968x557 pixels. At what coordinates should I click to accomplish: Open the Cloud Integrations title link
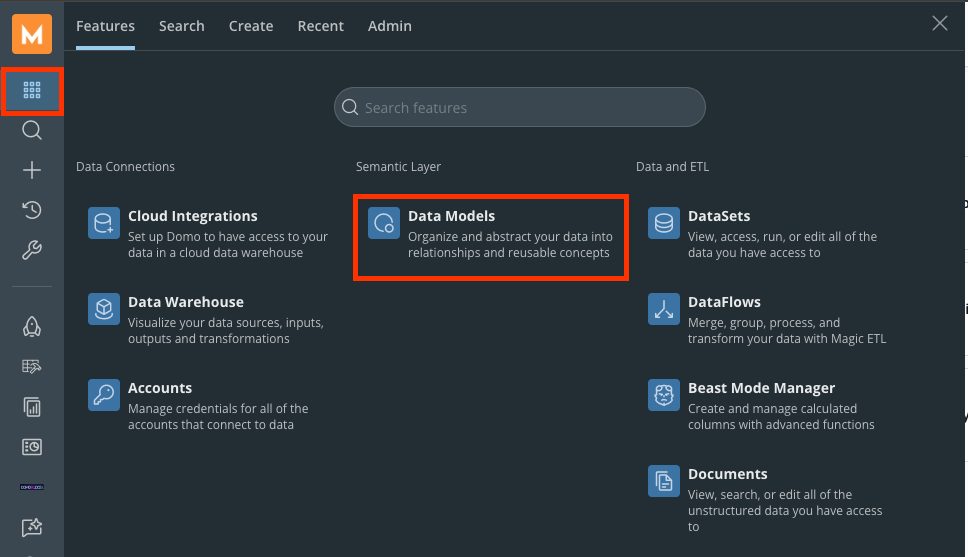193,216
